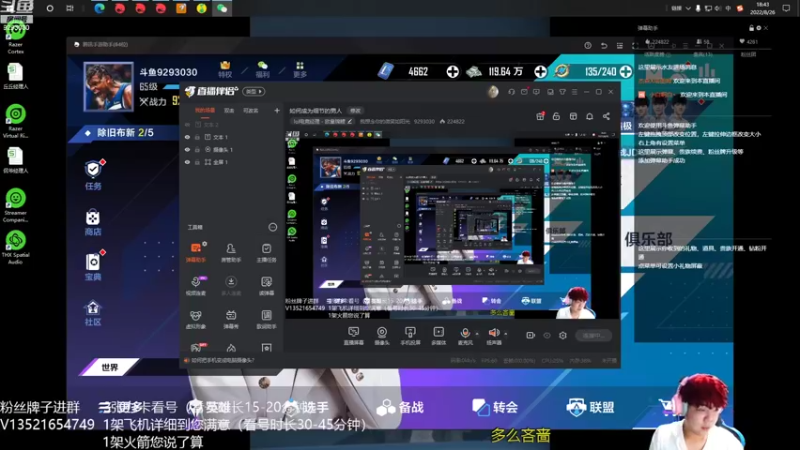The width and height of the screenshot is (800, 450).
Task: Open customer service headset icon
Action: click(x=511, y=92)
